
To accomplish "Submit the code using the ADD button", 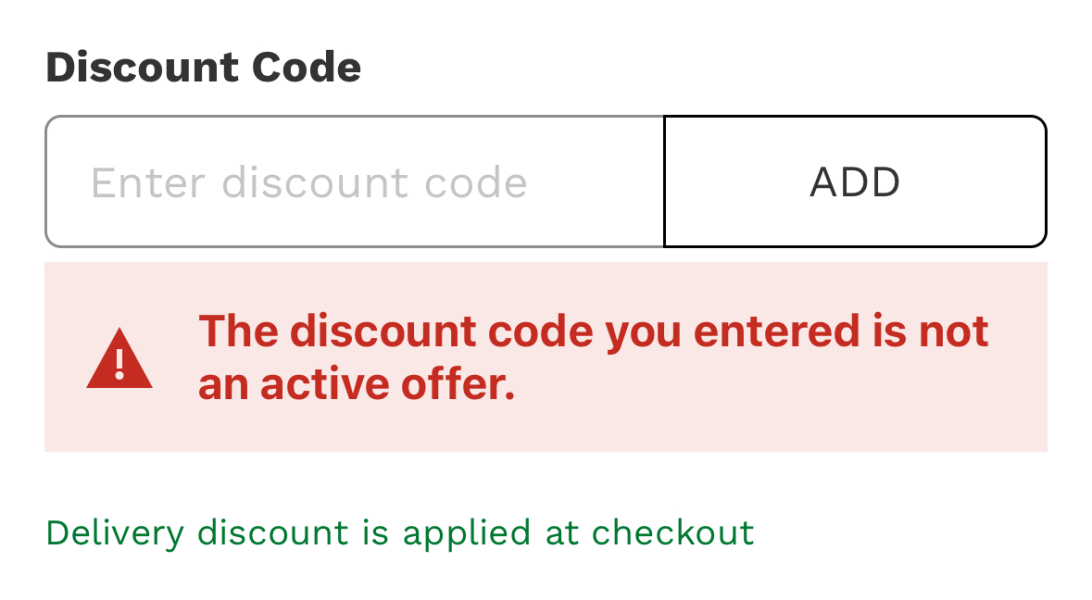I will [x=855, y=182].
